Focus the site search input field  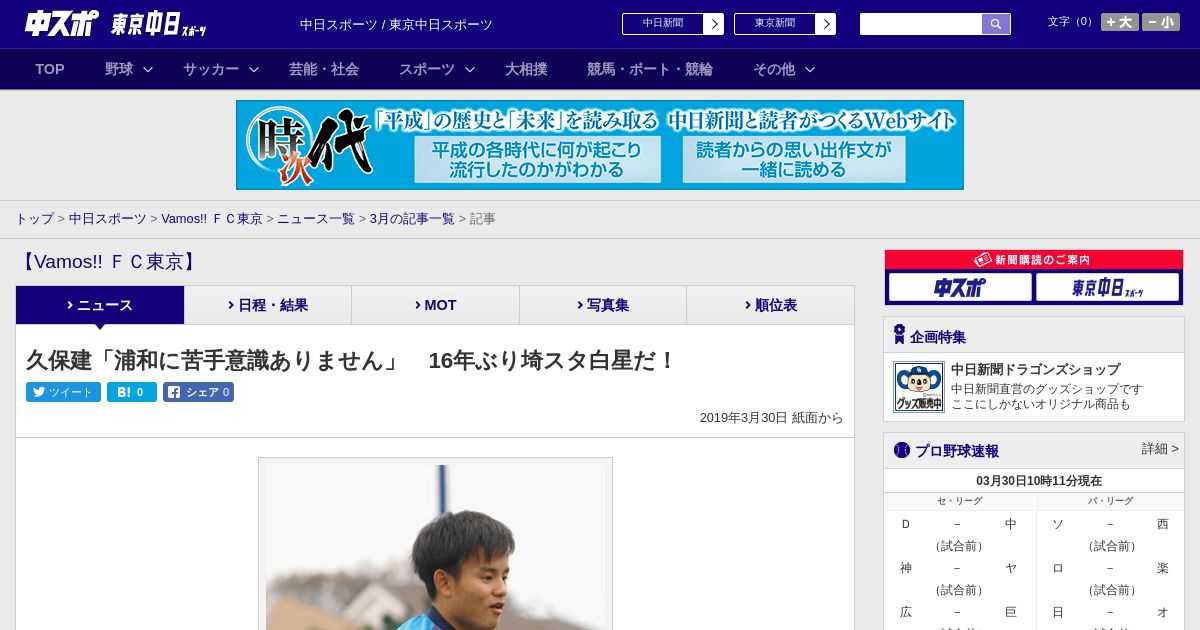(921, 24)
